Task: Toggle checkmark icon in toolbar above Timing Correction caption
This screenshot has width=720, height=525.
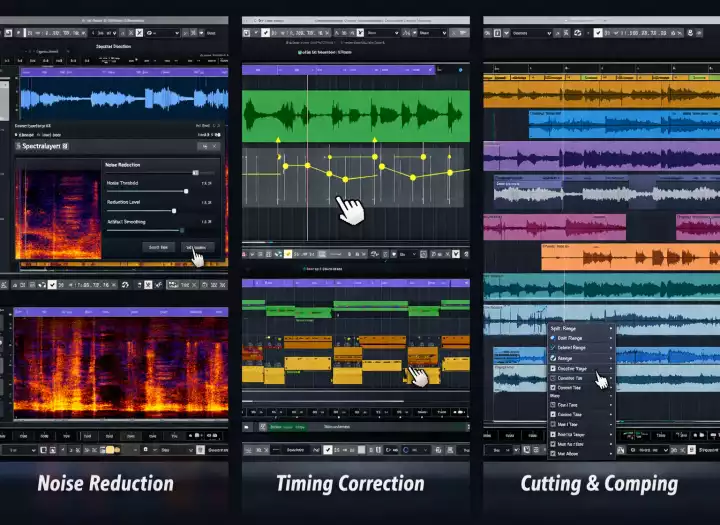Action: tap(327, 450)
